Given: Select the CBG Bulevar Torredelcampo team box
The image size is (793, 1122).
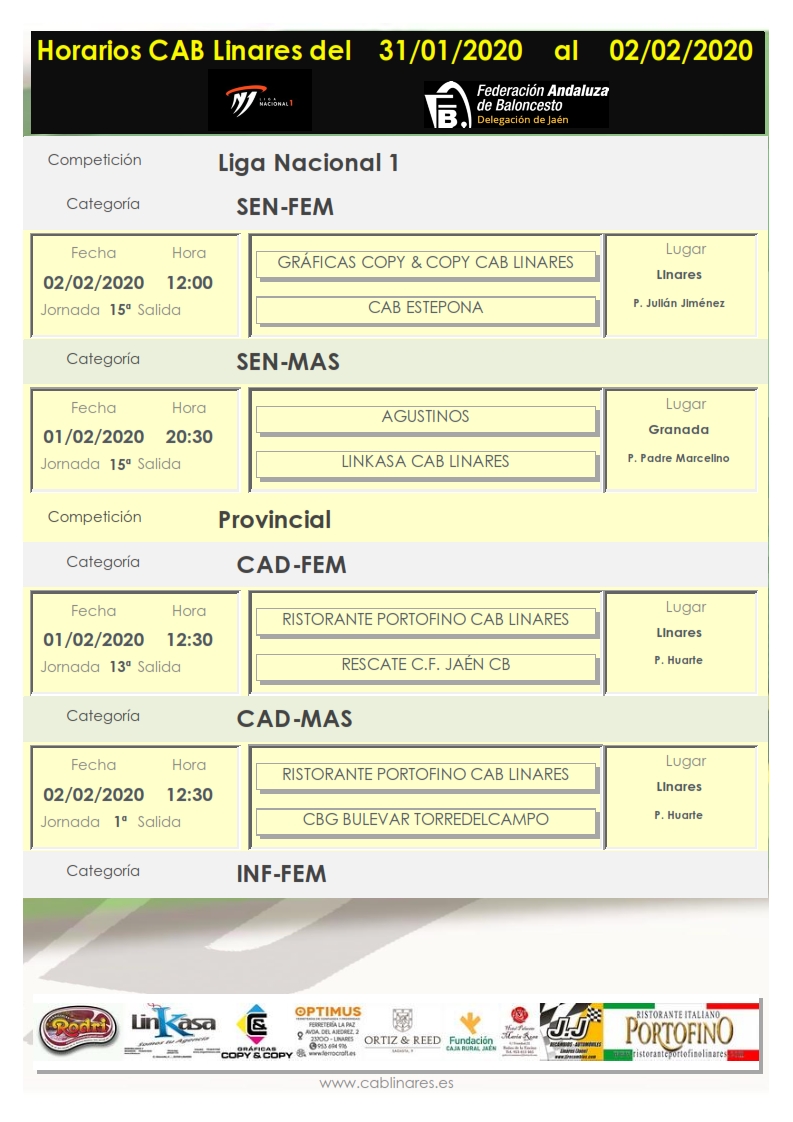Looking at the screenshot, I should coord(425,820).
